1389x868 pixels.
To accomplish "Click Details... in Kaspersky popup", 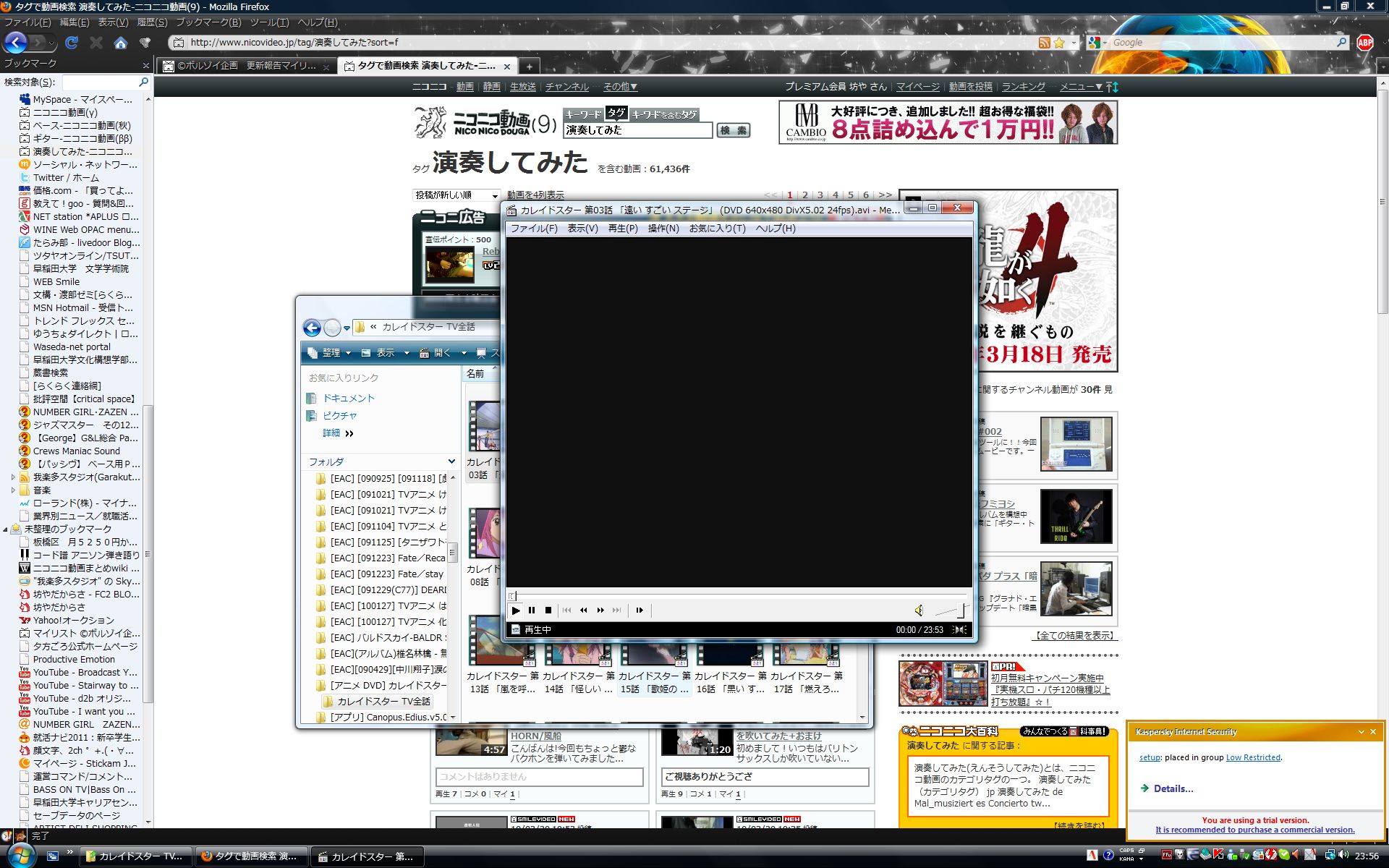I will (1173, 789).
